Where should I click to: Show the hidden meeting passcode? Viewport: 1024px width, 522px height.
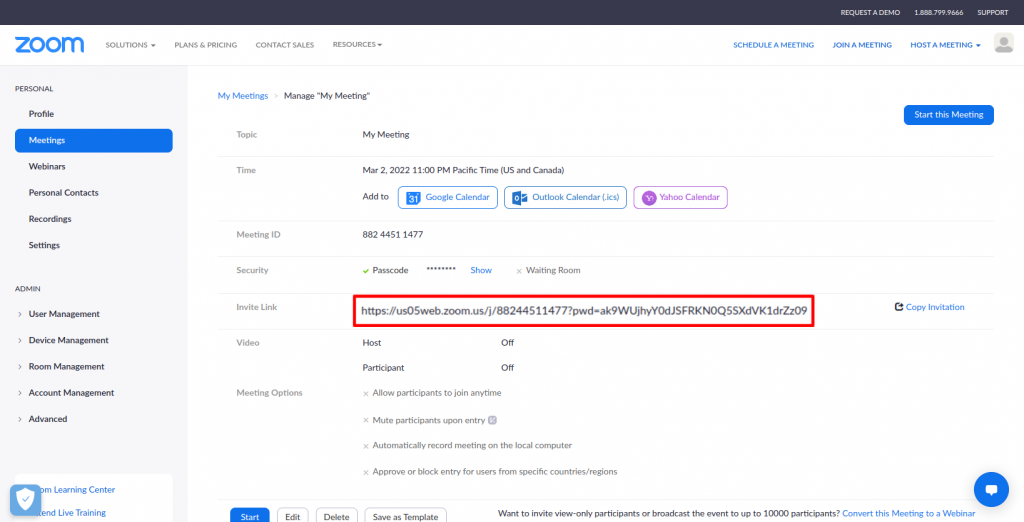click(481, 271)
